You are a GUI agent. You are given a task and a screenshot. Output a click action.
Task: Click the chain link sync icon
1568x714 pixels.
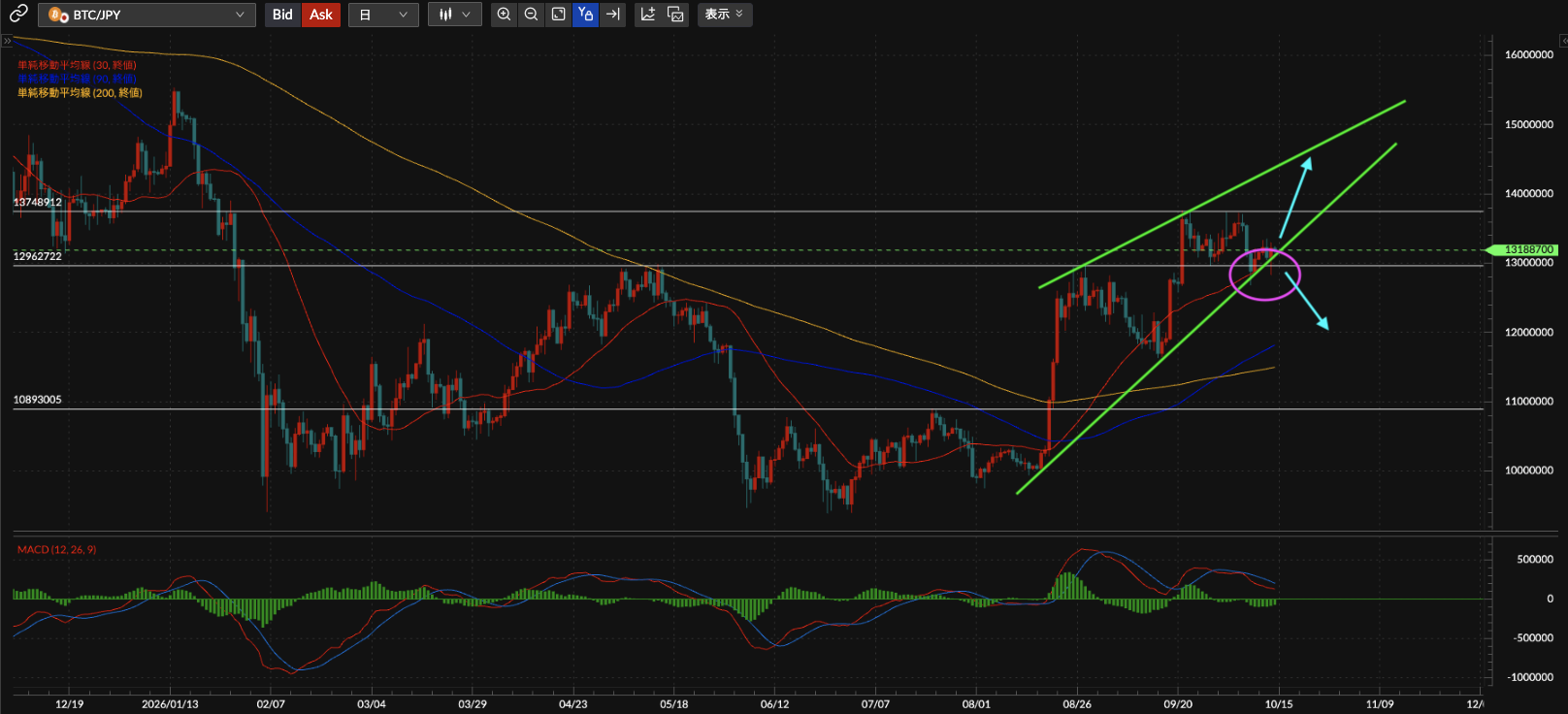18,14
